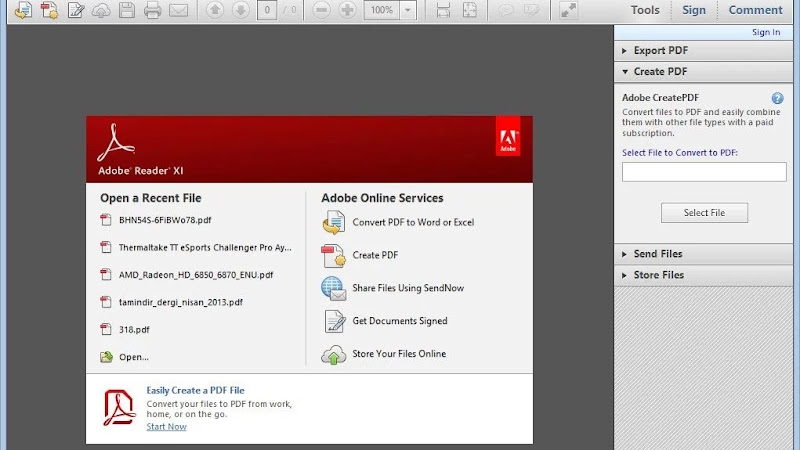The image size is (800, 450).
Task: Click the fit one full page icon
Action: coord(469,10)
